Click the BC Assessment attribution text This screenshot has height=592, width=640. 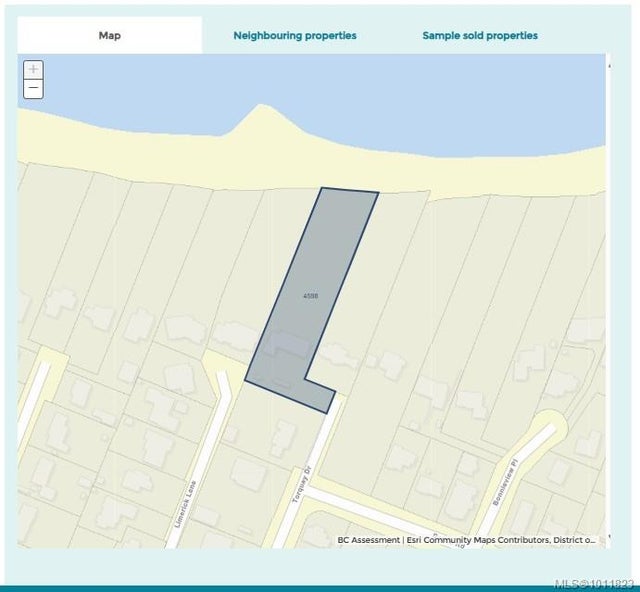tap(368, 540)
